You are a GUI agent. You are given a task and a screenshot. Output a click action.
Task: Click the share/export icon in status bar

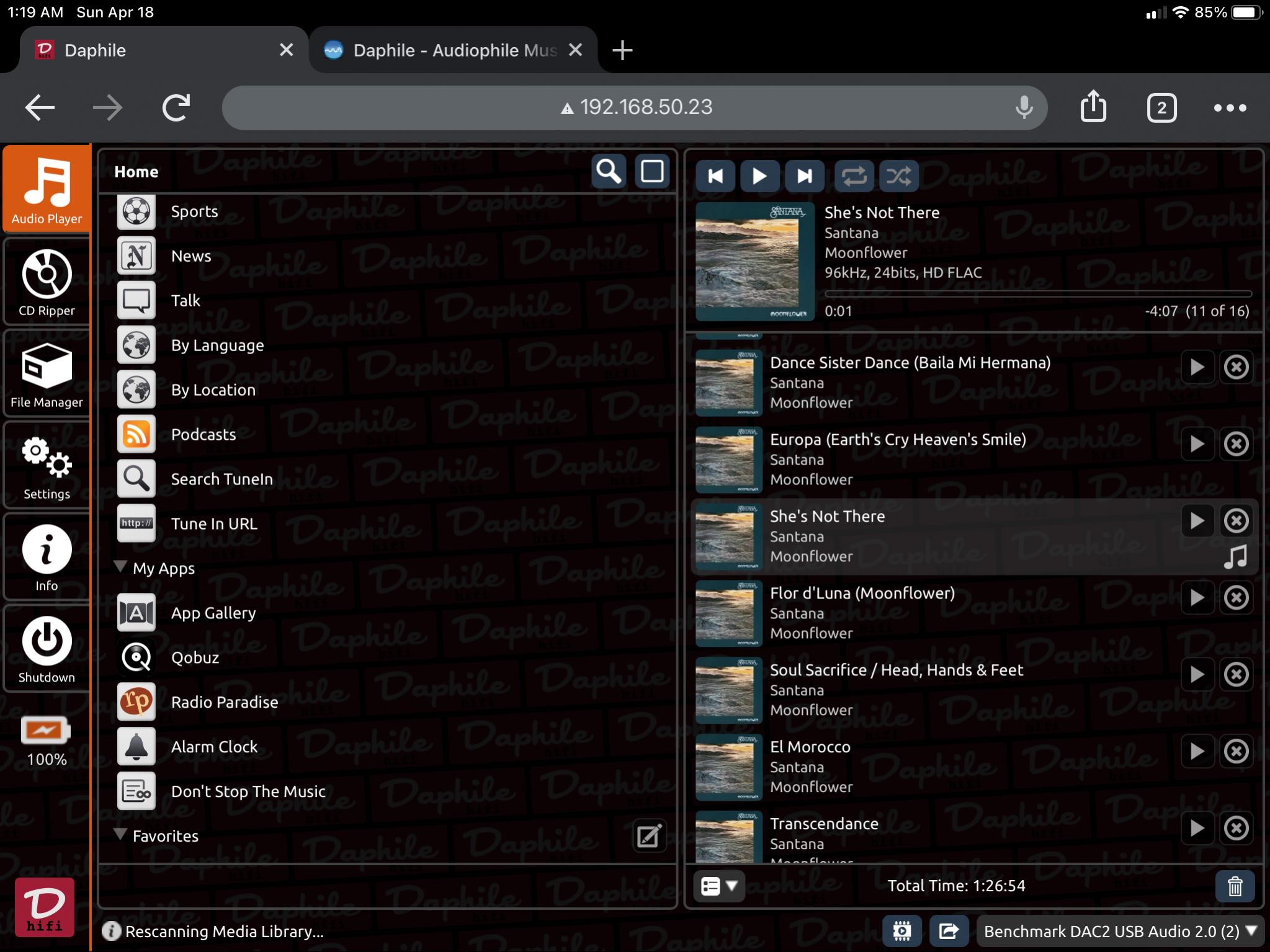point(949,931)
